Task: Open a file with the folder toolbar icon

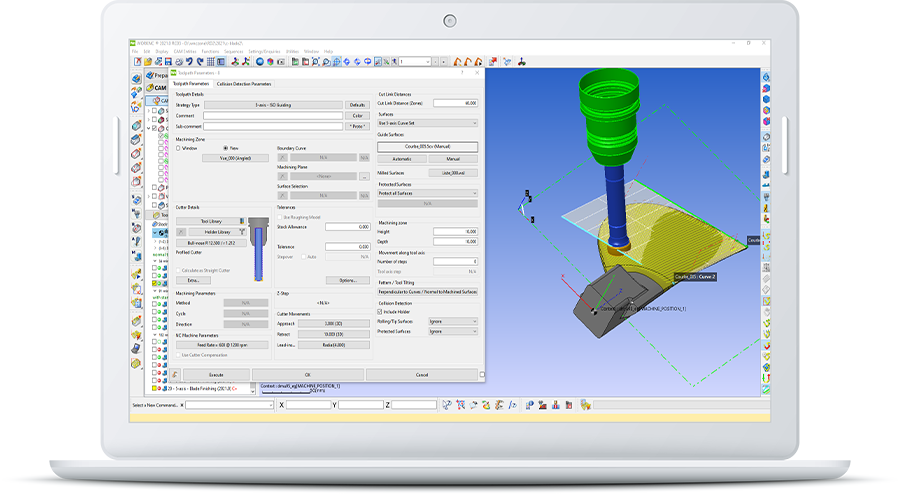Action: 148,61
